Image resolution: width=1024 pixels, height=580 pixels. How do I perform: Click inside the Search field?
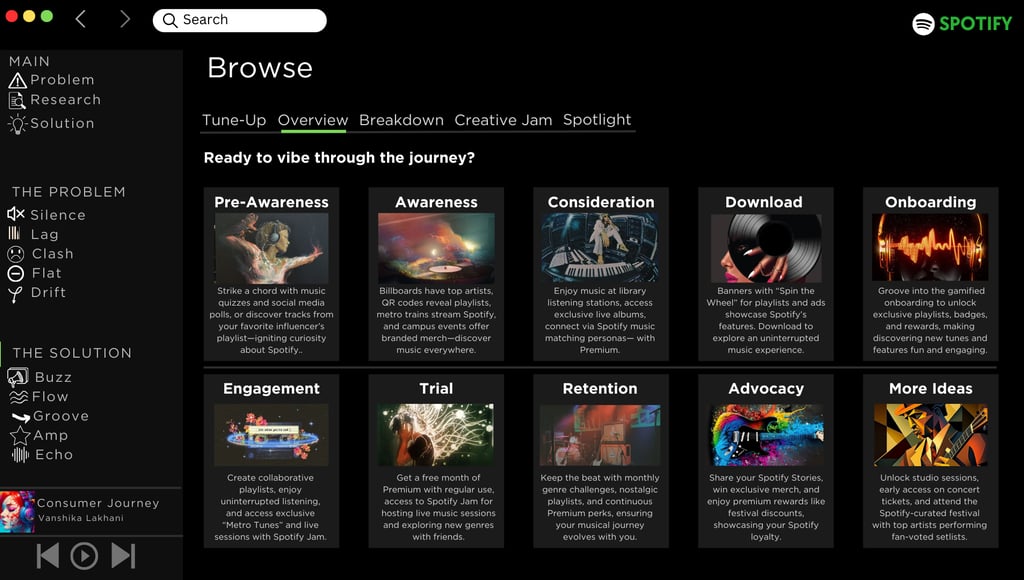tap(240, 20)
